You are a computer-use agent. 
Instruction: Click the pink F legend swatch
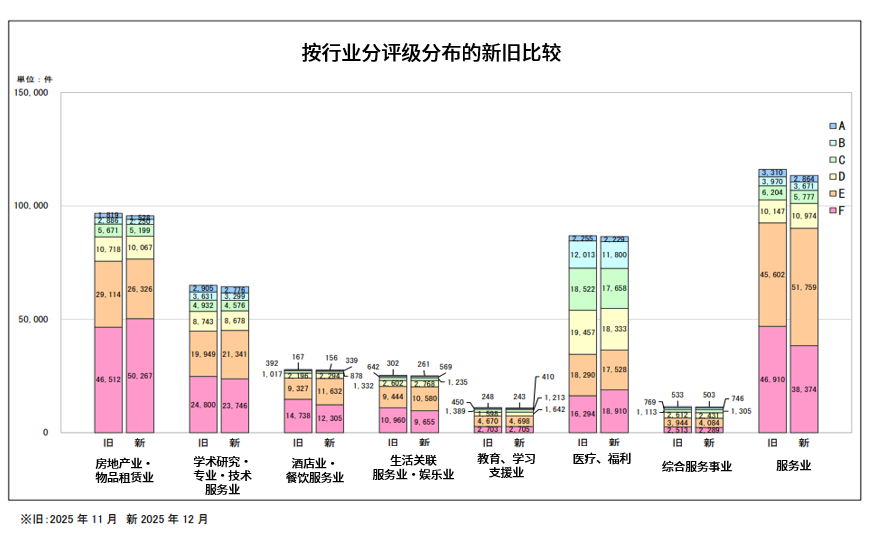(833, 211)
